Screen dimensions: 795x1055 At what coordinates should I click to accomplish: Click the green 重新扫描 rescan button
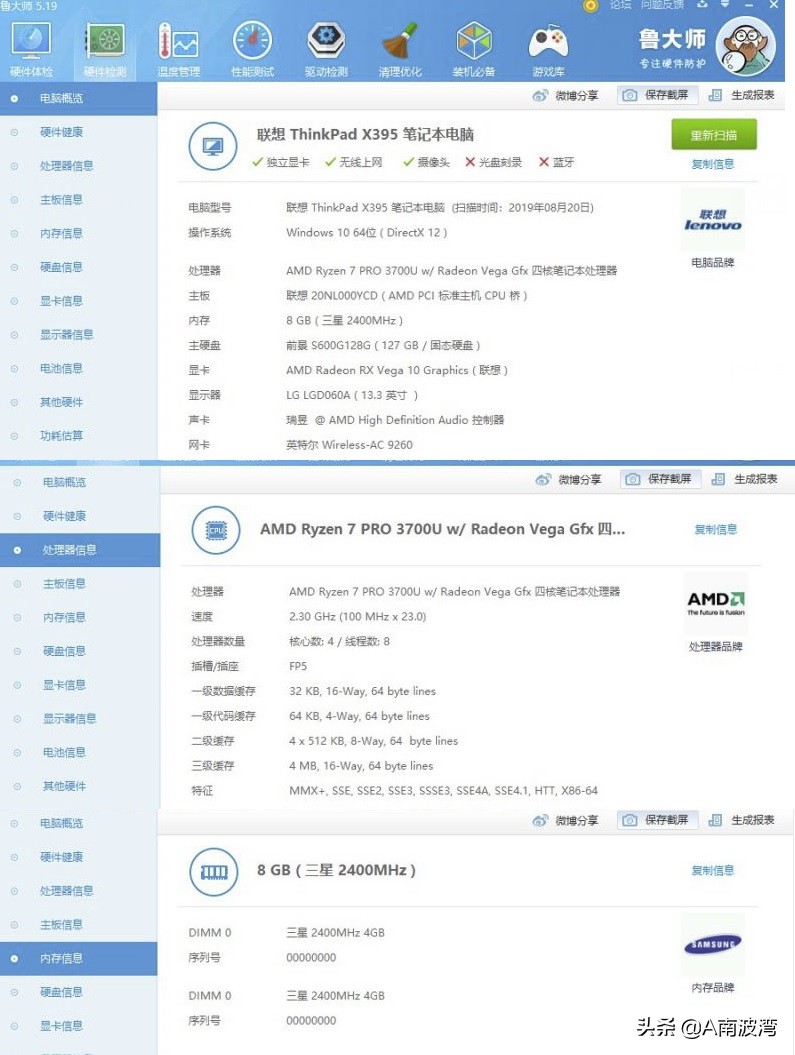click(714, 135)
